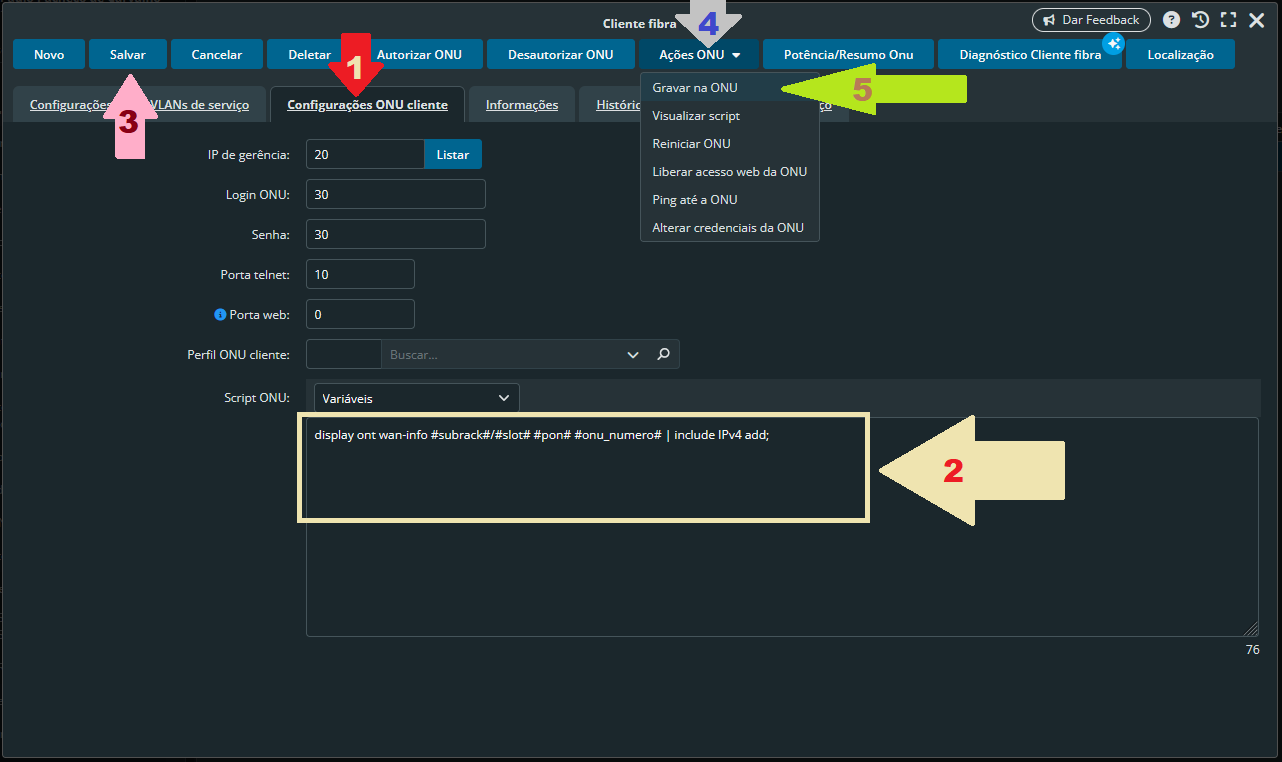
Task: Switch to the Informações tab
Action: pos(521,105)
